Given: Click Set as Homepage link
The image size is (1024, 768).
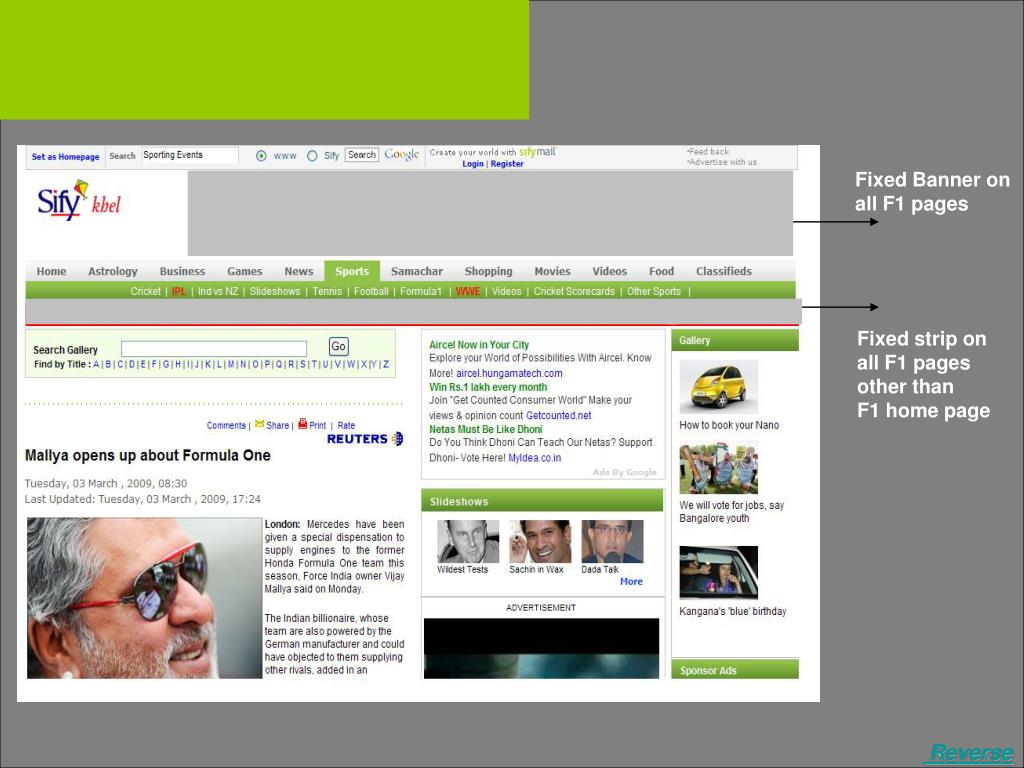Looking at the screenshot, I should click(x=65, y=157).
